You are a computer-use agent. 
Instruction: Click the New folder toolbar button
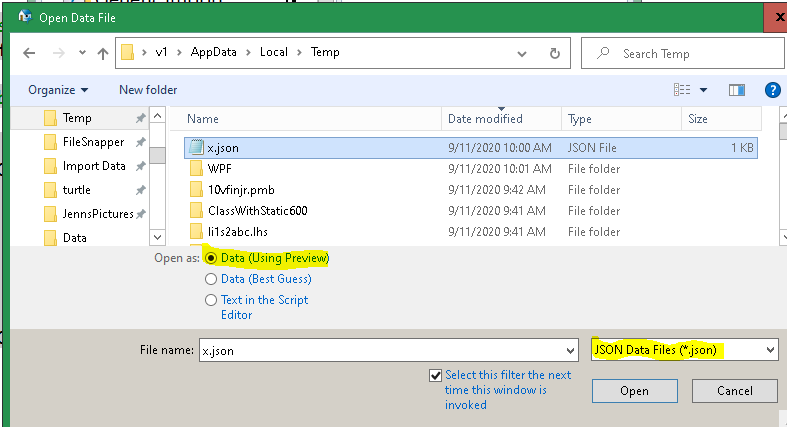click(148, 90)
